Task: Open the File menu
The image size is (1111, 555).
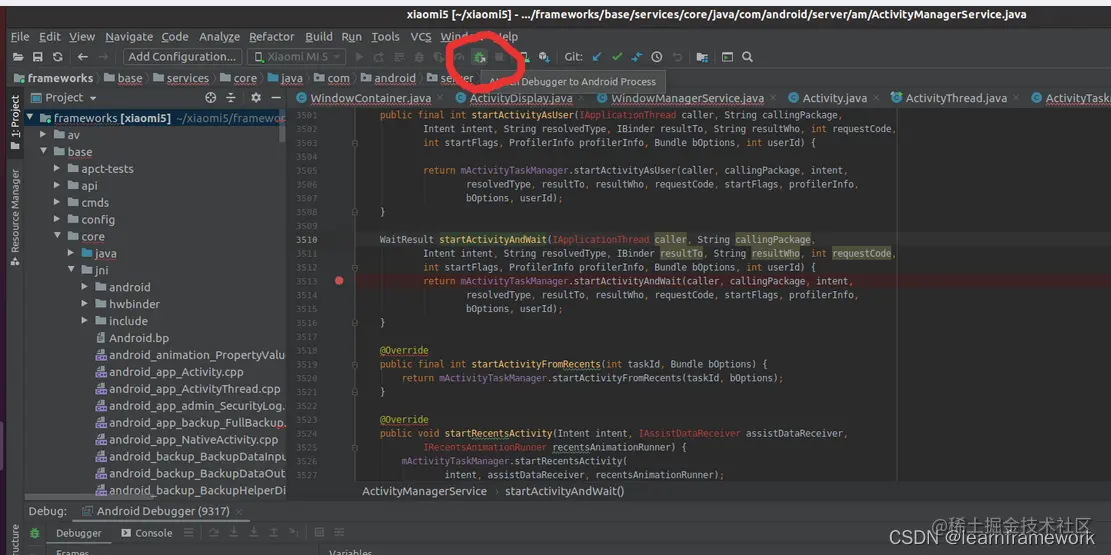Action: point(20,37)
